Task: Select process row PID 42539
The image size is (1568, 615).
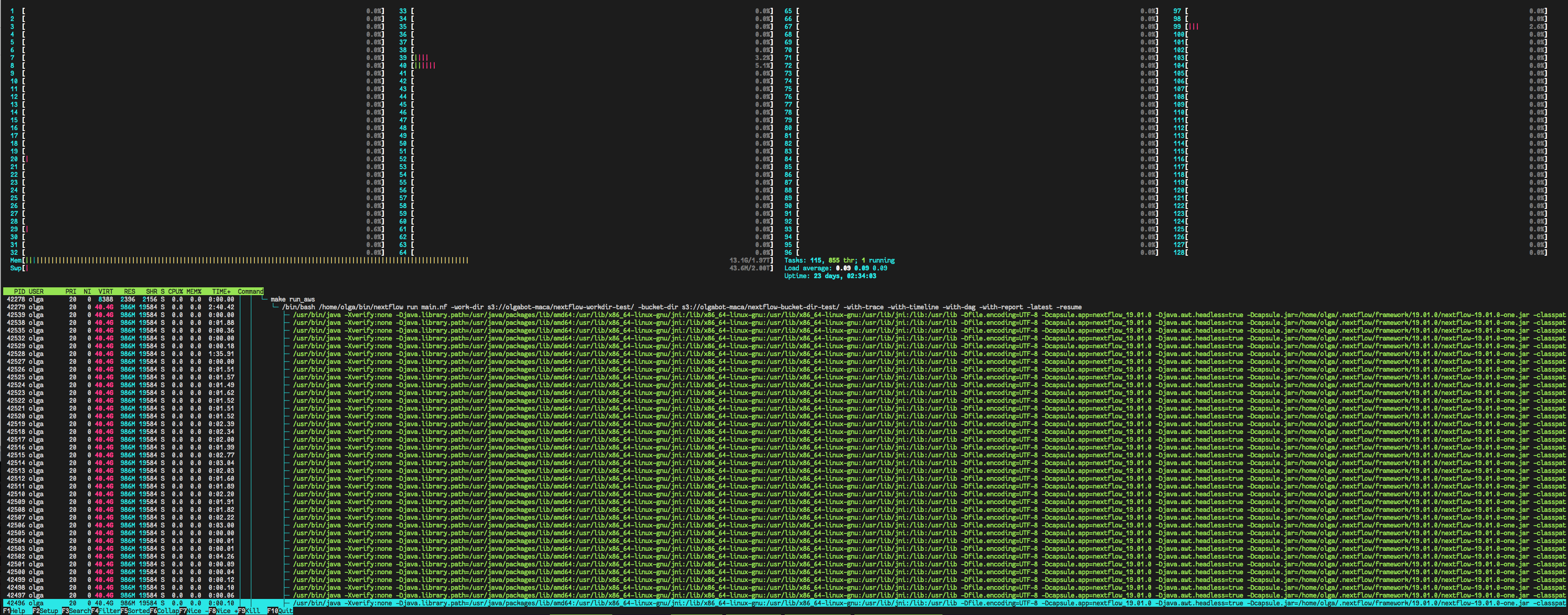Action: tap(784, 315)
